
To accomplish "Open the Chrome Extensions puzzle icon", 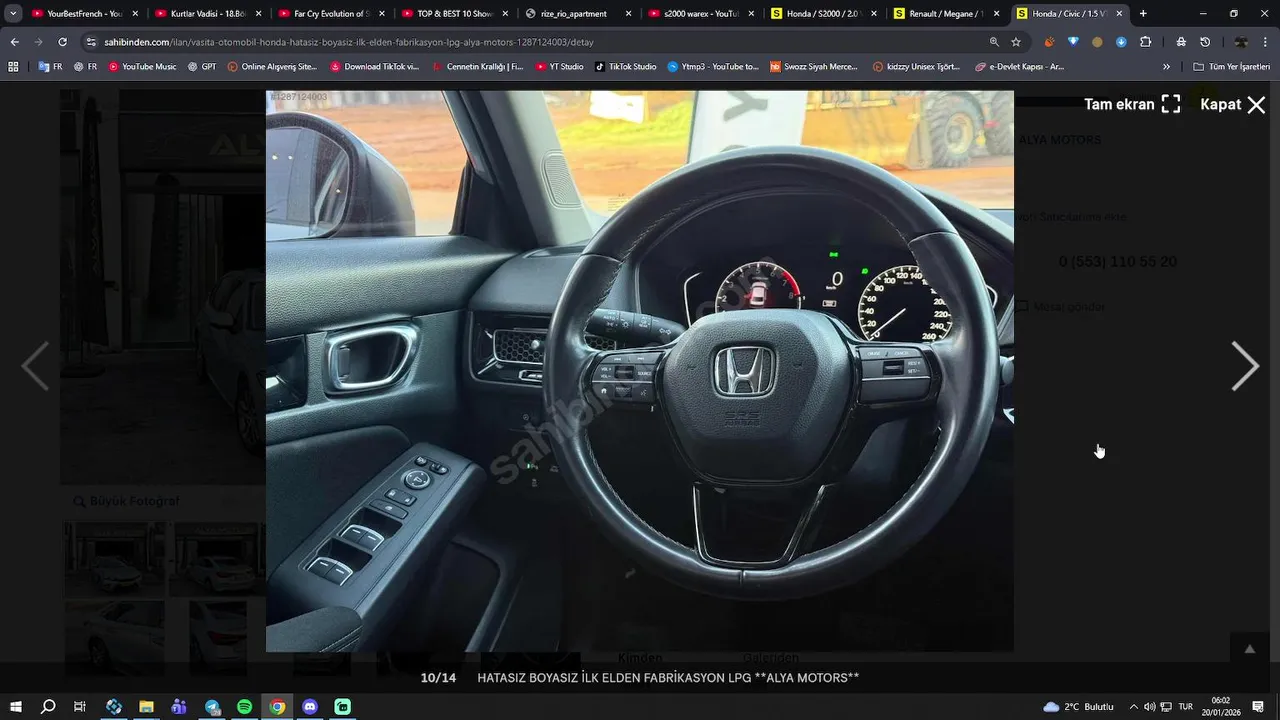I will point(1146,42).
